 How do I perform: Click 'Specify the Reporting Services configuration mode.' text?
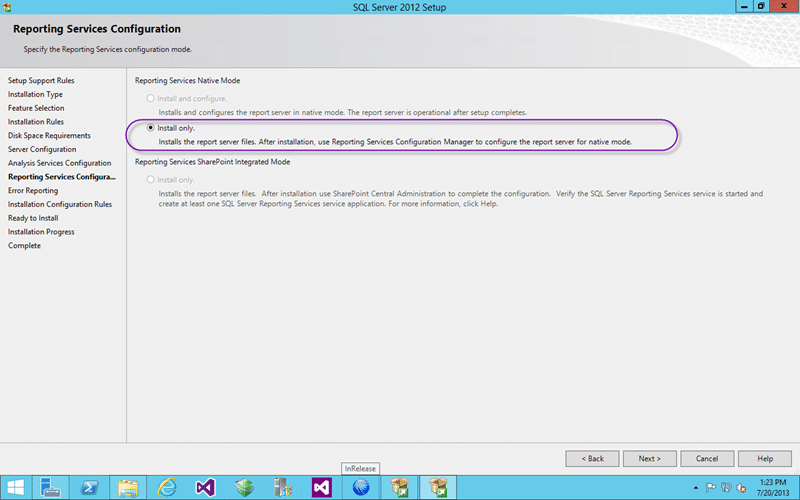108,49
